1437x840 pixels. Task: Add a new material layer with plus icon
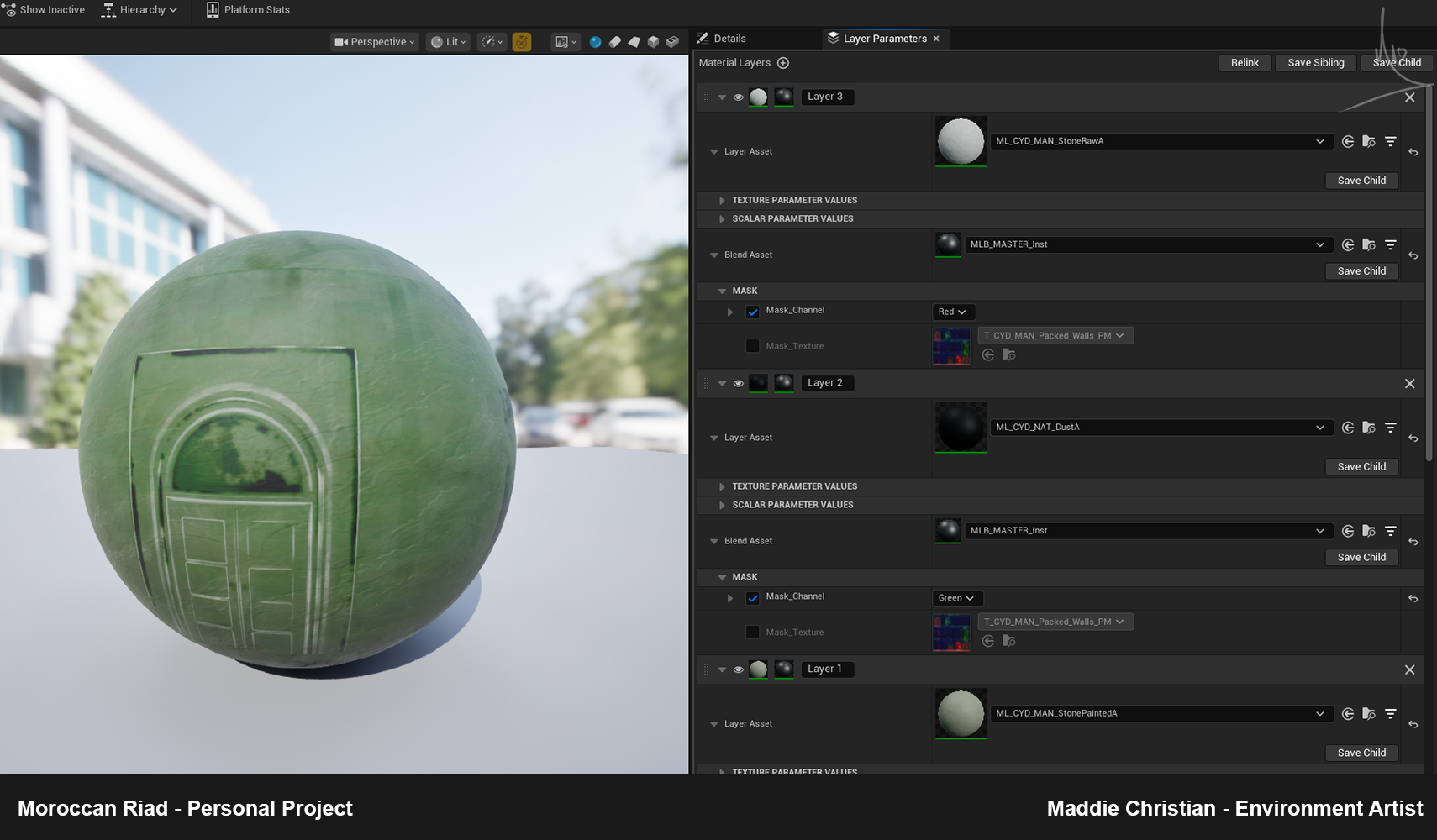(783, 63)
